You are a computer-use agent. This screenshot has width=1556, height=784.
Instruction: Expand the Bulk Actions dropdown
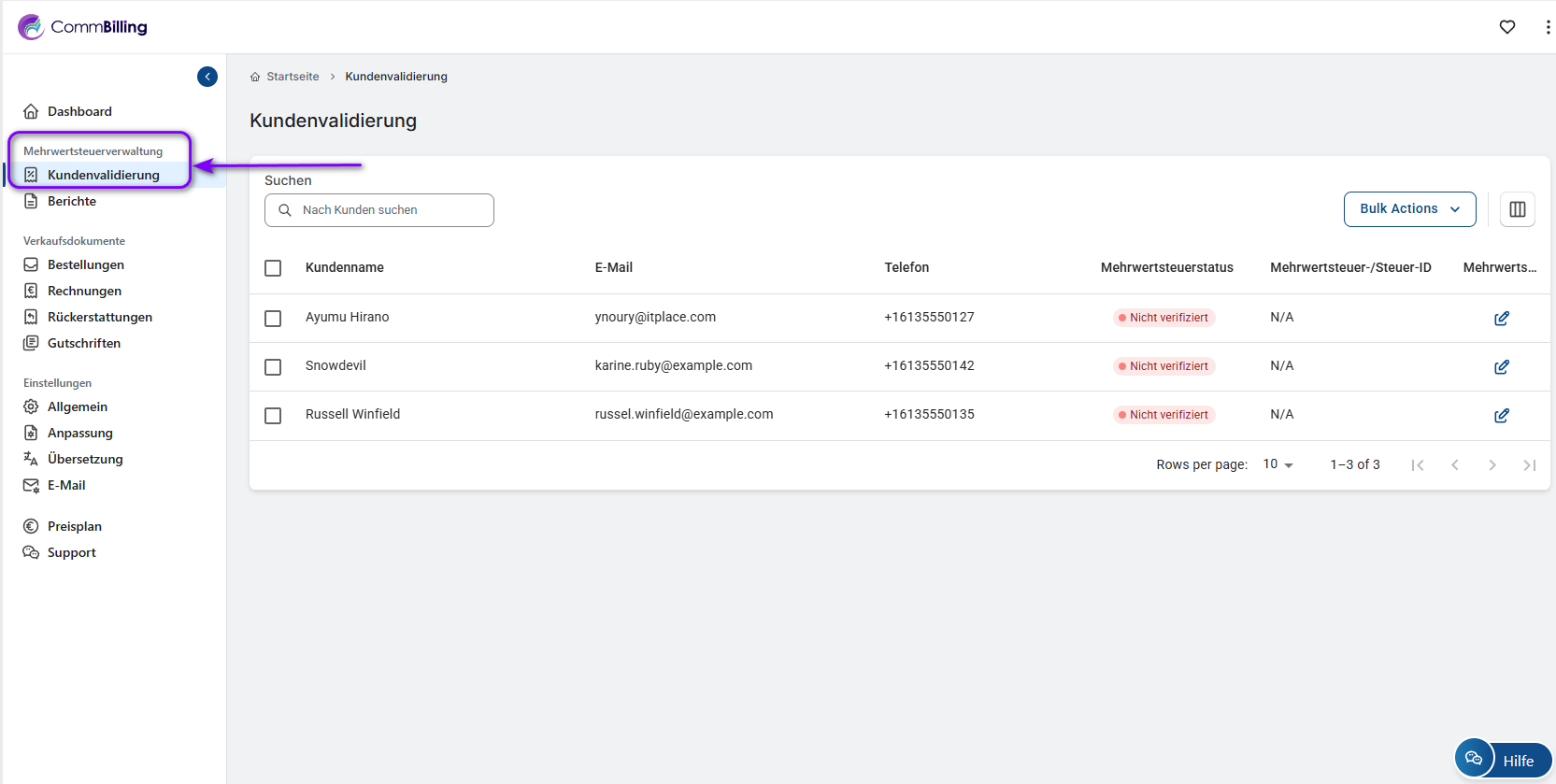pos(1409,209)
